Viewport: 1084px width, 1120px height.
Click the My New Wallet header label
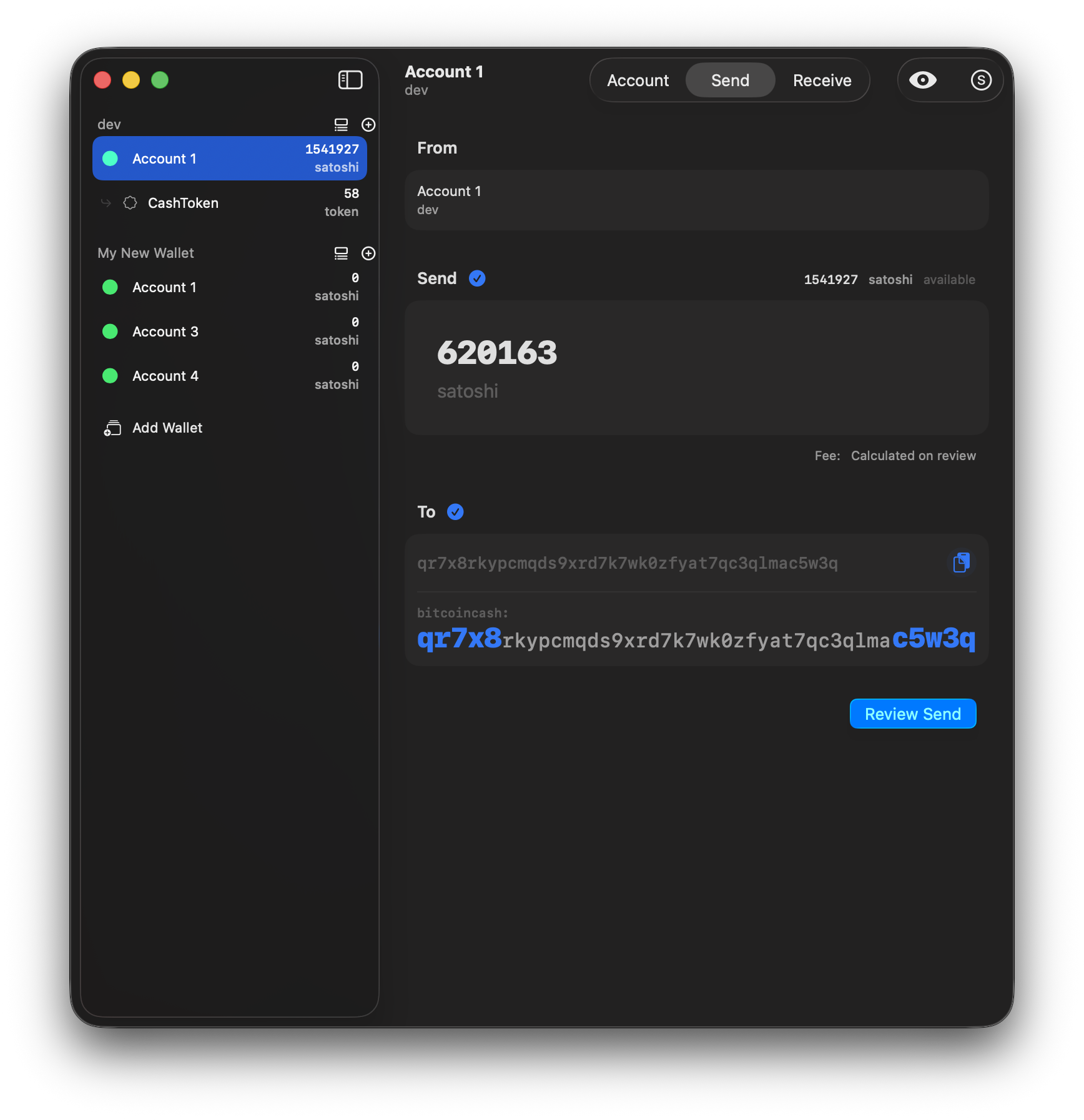coord(145,253)
